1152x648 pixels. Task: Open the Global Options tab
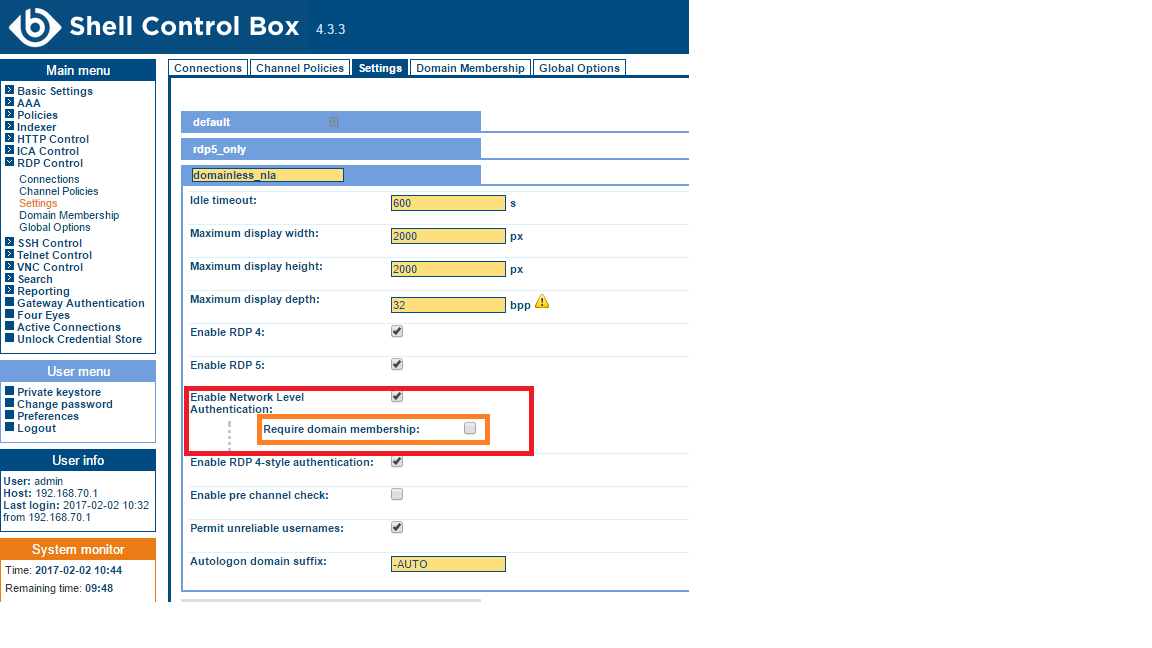579,68
